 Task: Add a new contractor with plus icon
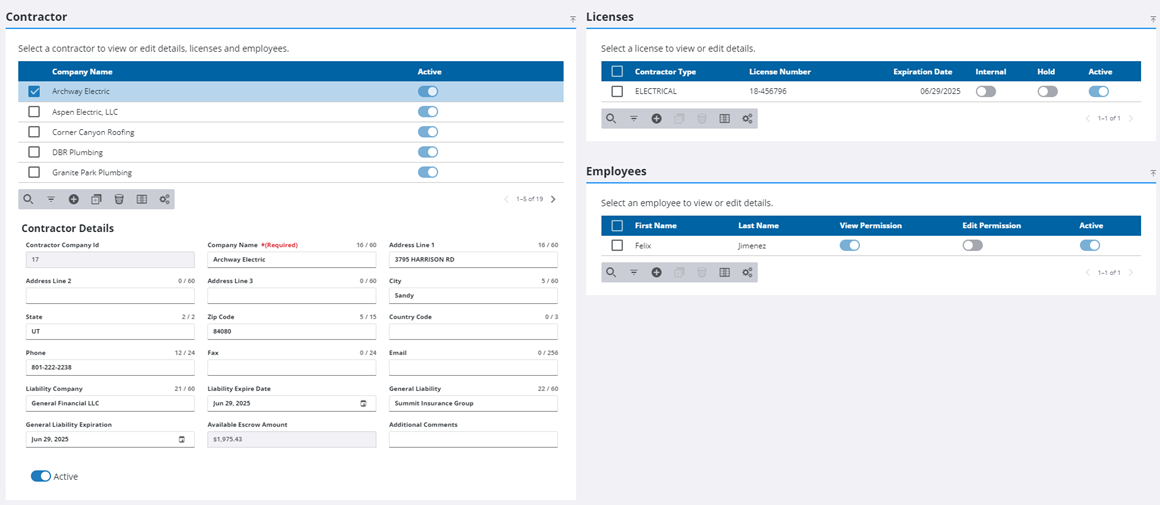coord(73,199)
